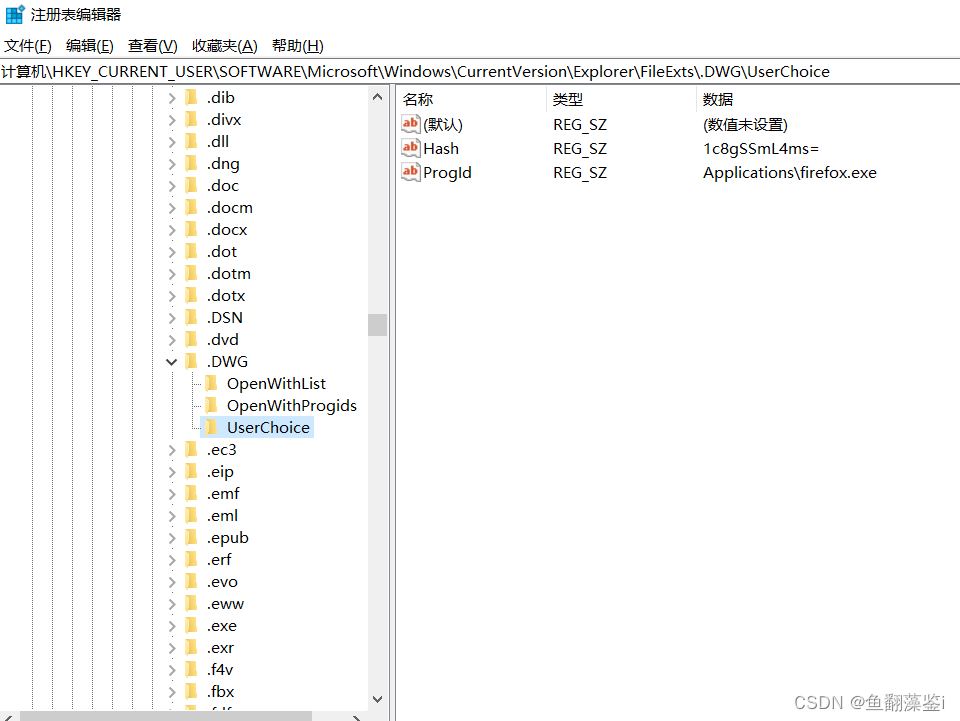Click the UserChoice folder icon
This screenshot has width=960, height=721.
[212, 428]
